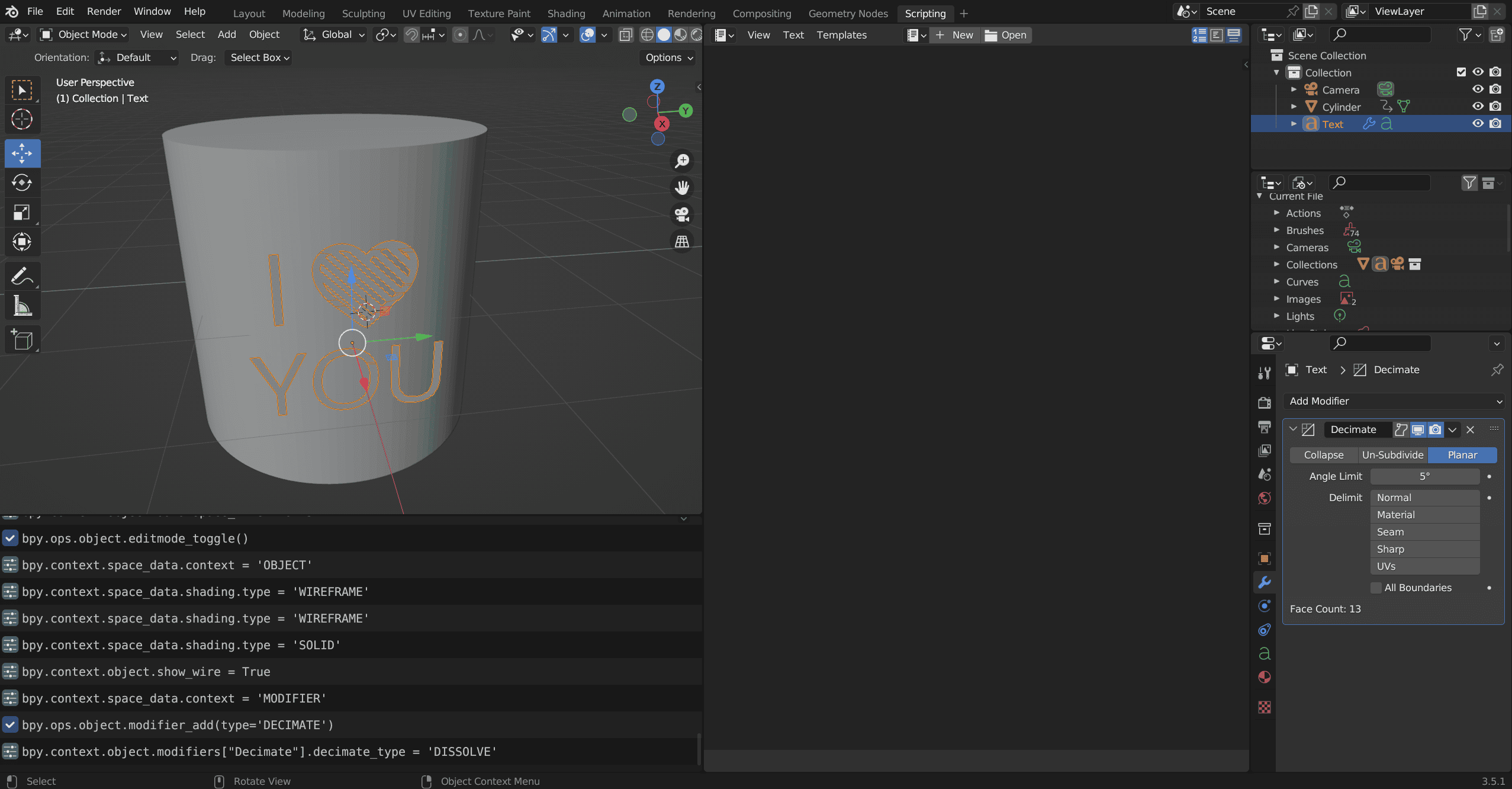Toggle X-ray view
This screenshot has width=1512, height=789.
click(626, 35)
